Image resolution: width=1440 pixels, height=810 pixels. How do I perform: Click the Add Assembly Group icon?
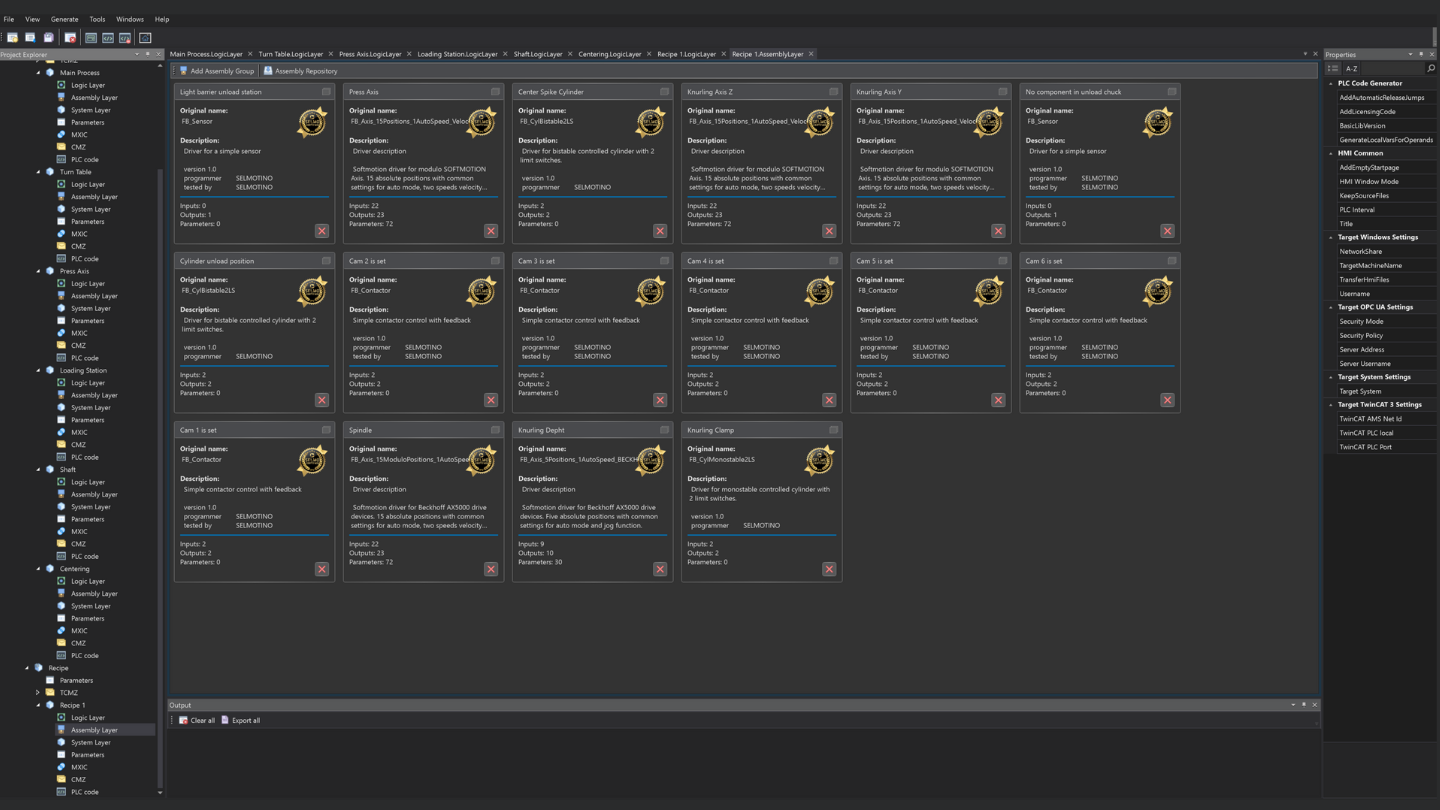click(x=184, y=71)
